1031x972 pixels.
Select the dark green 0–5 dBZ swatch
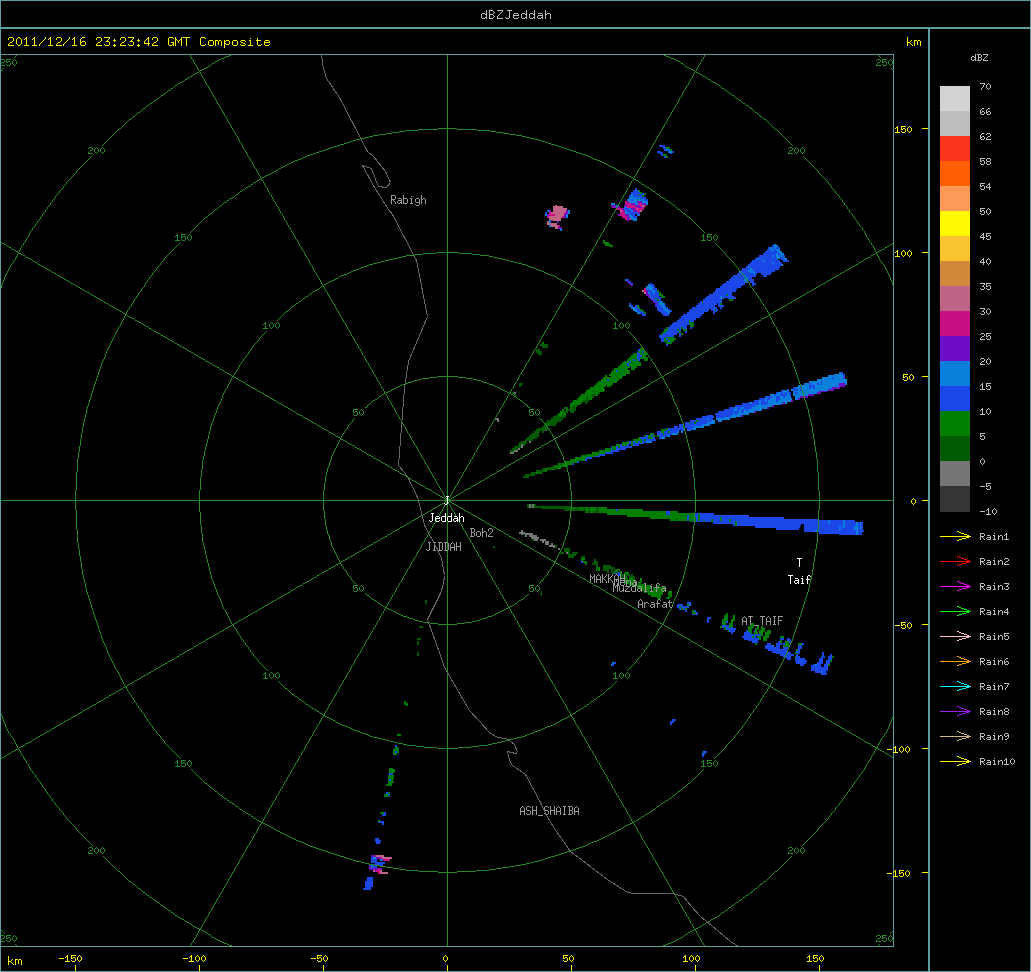point(955,449)
